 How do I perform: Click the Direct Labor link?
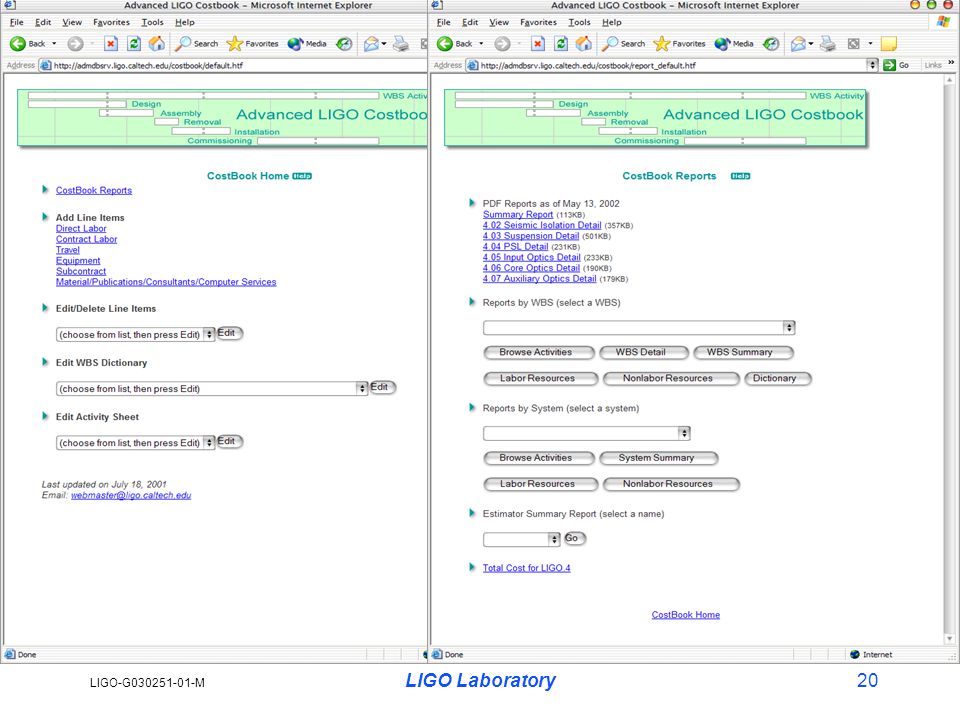pos(81,228)
